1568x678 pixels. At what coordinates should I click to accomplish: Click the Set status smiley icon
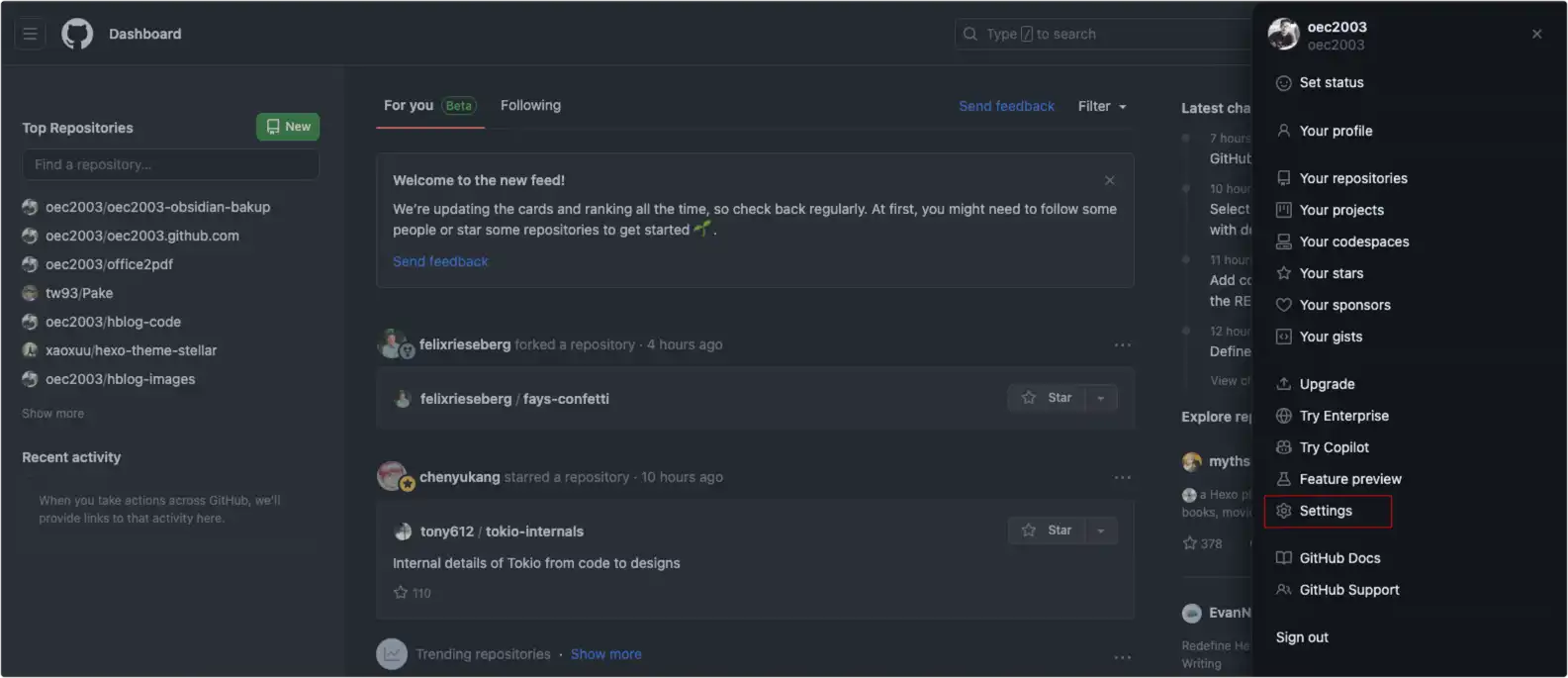click(1284, 83)
